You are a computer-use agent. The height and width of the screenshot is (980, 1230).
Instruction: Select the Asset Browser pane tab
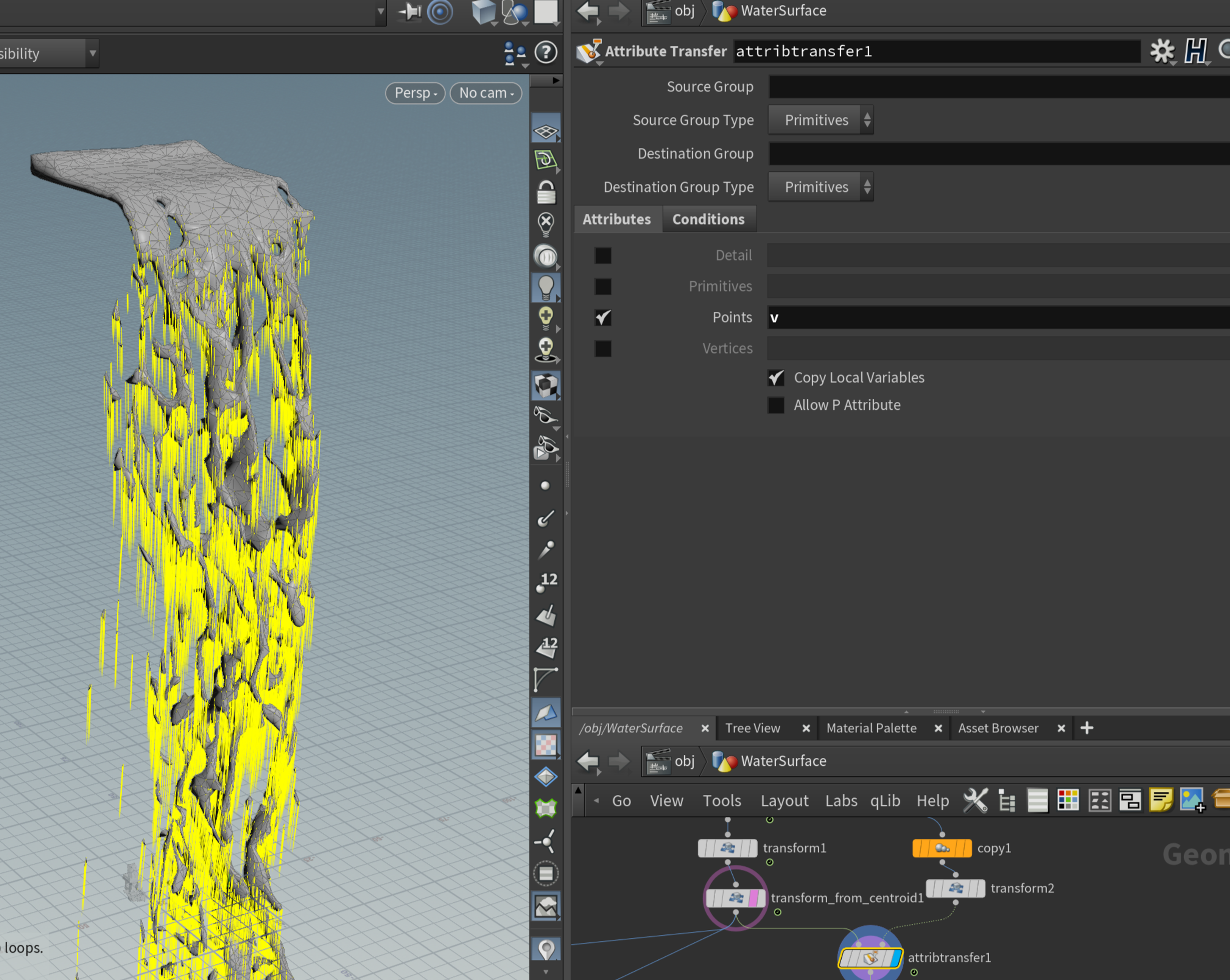coord(998,728)
